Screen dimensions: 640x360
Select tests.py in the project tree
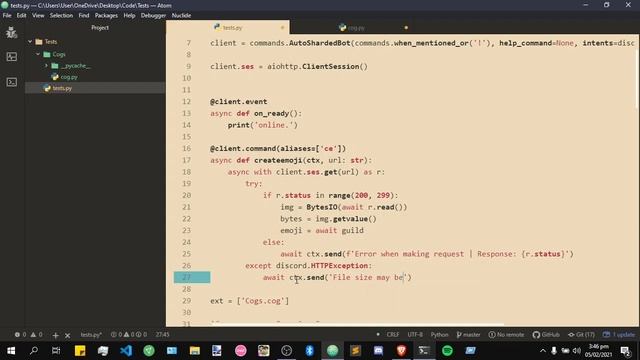(x=62, y=88)
